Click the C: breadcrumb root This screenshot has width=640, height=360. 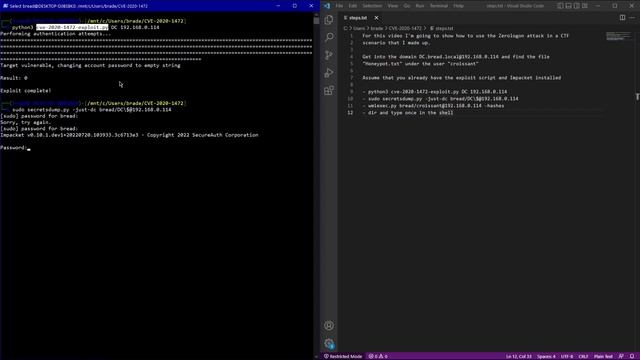(346, 28)
